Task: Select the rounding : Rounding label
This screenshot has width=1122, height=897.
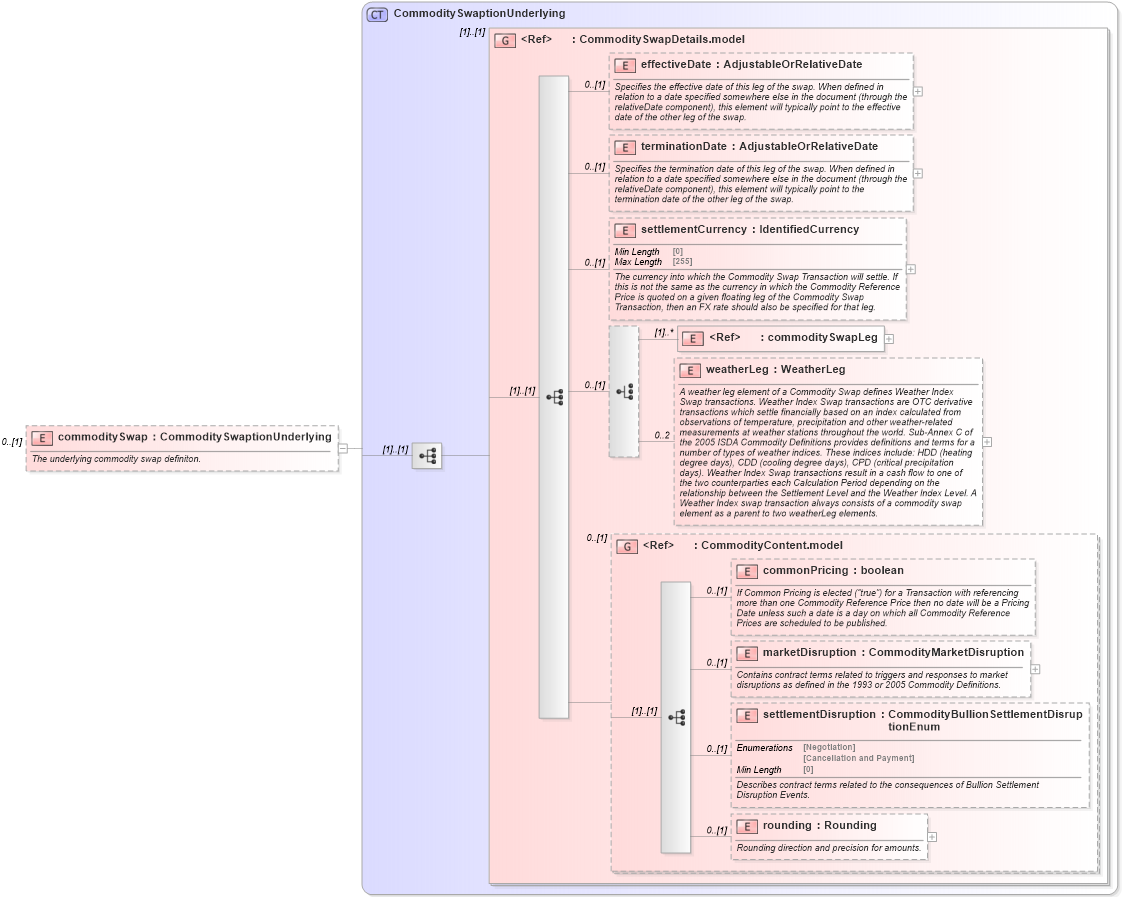Action: pos(819,825)
